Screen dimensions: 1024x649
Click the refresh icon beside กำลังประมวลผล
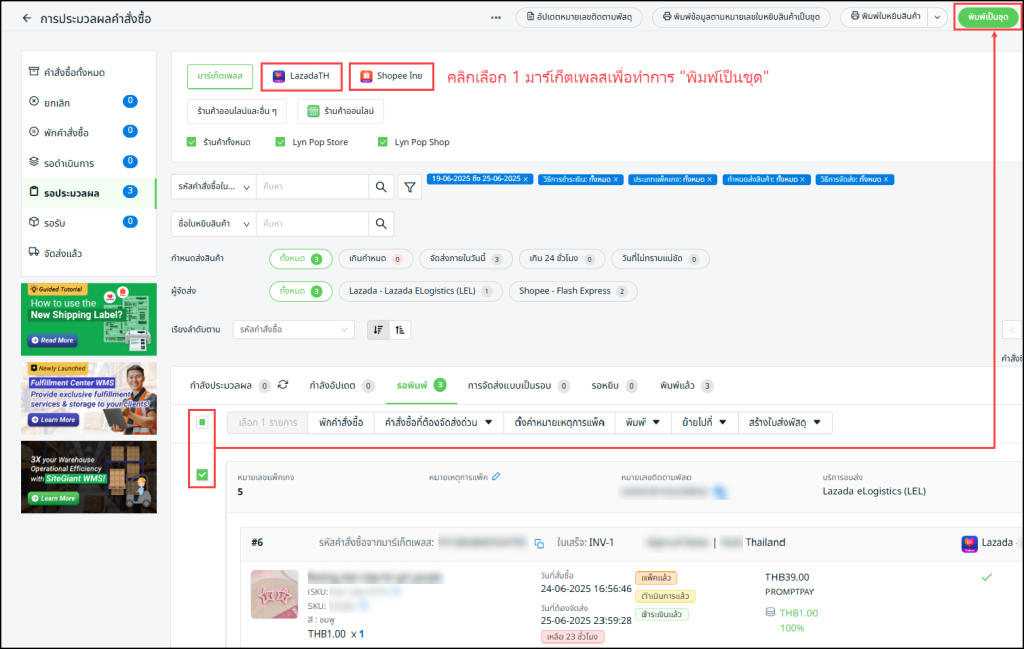[283, 384]
